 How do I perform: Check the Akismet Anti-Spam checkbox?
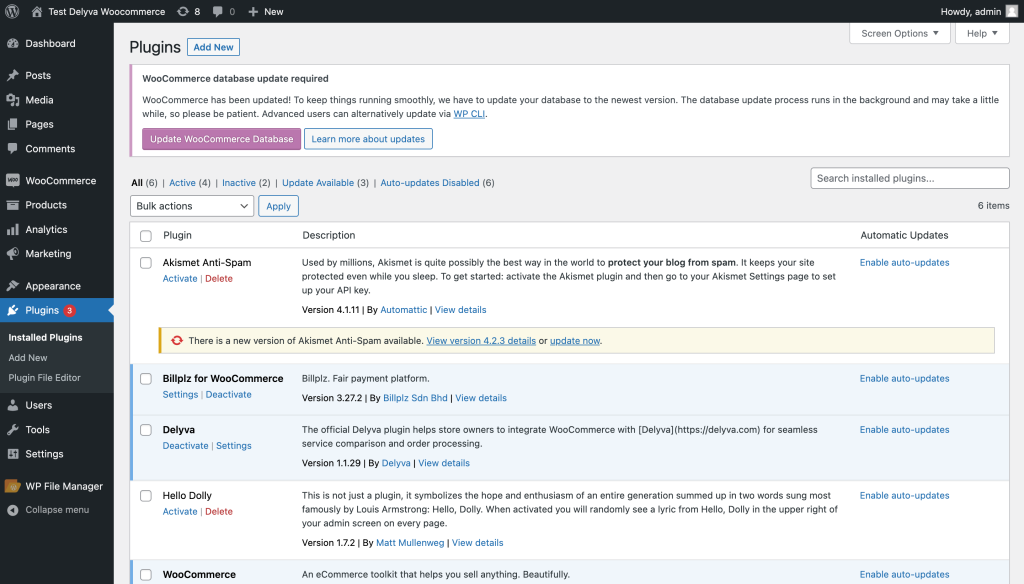(146, 263)
